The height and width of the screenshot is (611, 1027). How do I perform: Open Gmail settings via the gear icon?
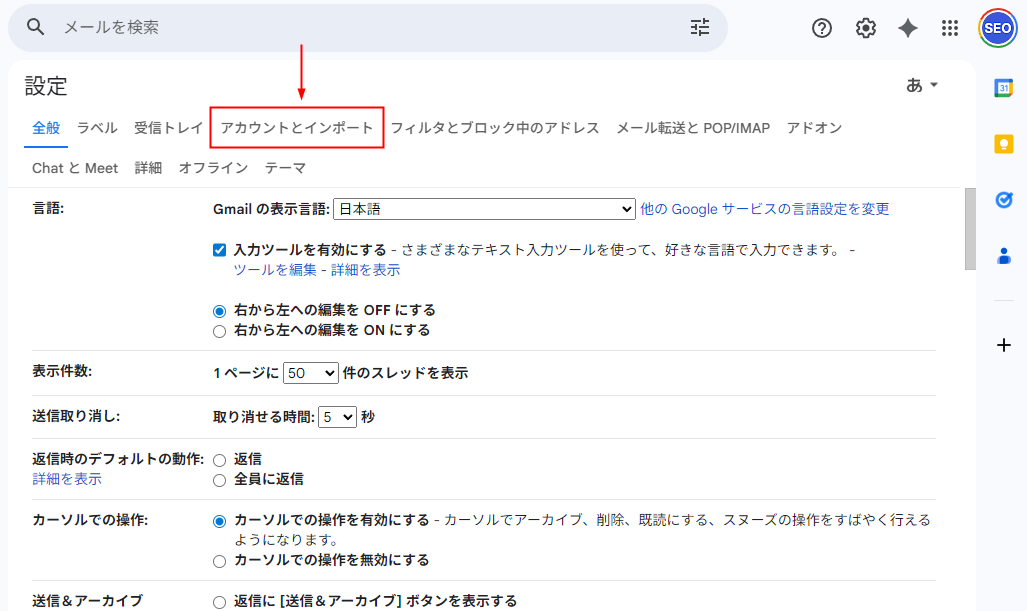(864, 28)
